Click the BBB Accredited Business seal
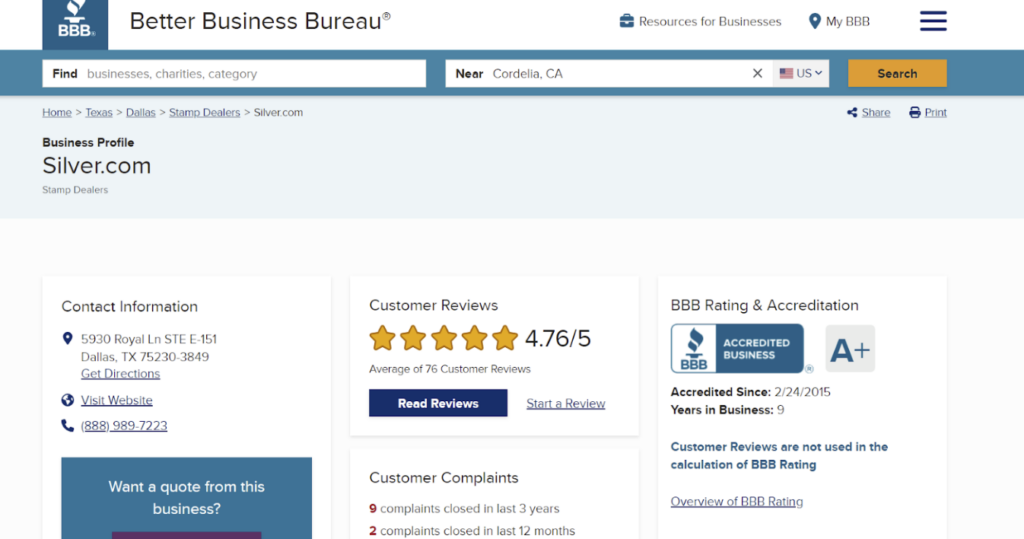This screenshot has width=1024, height=539. pyautogui.click(x=737, y=348)
